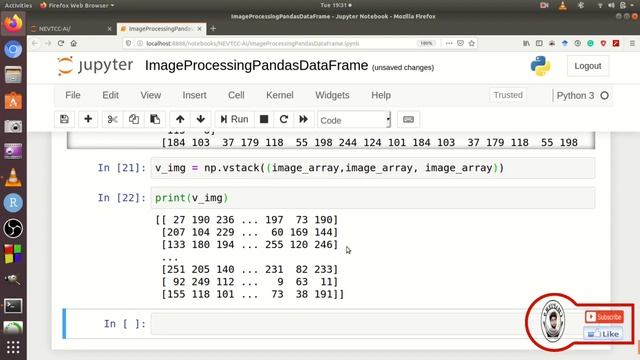Open Terminal from the dock
Screen dimensions: 640x360
(13, 306)
